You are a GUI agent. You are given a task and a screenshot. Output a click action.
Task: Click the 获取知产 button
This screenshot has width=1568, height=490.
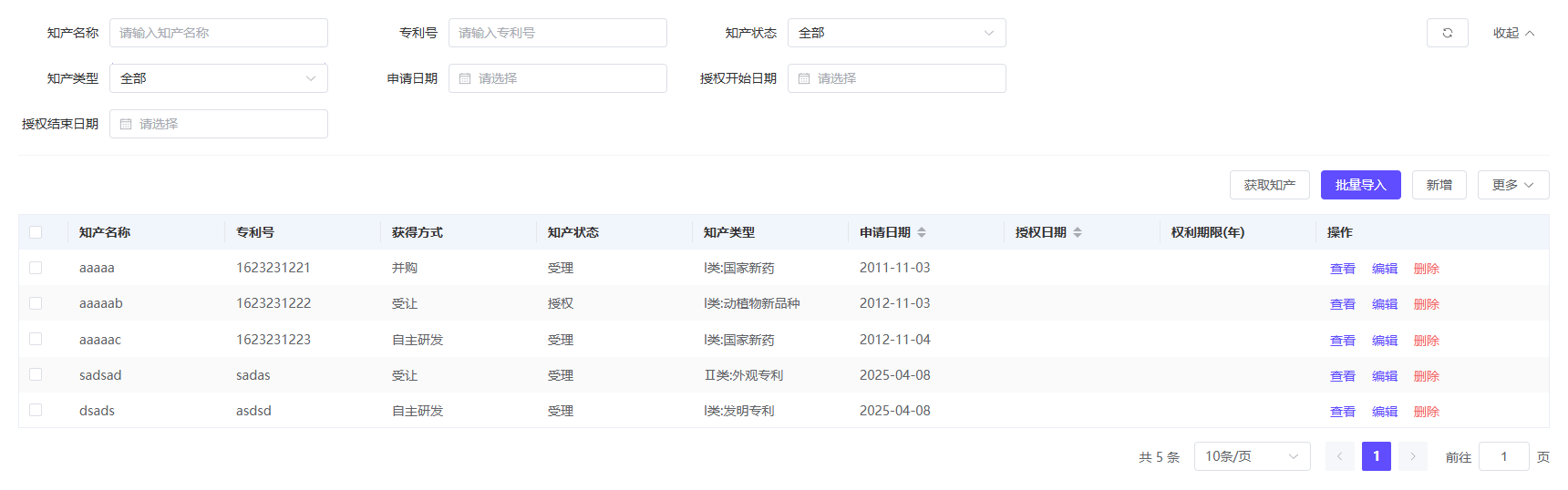click(1270, 185)
